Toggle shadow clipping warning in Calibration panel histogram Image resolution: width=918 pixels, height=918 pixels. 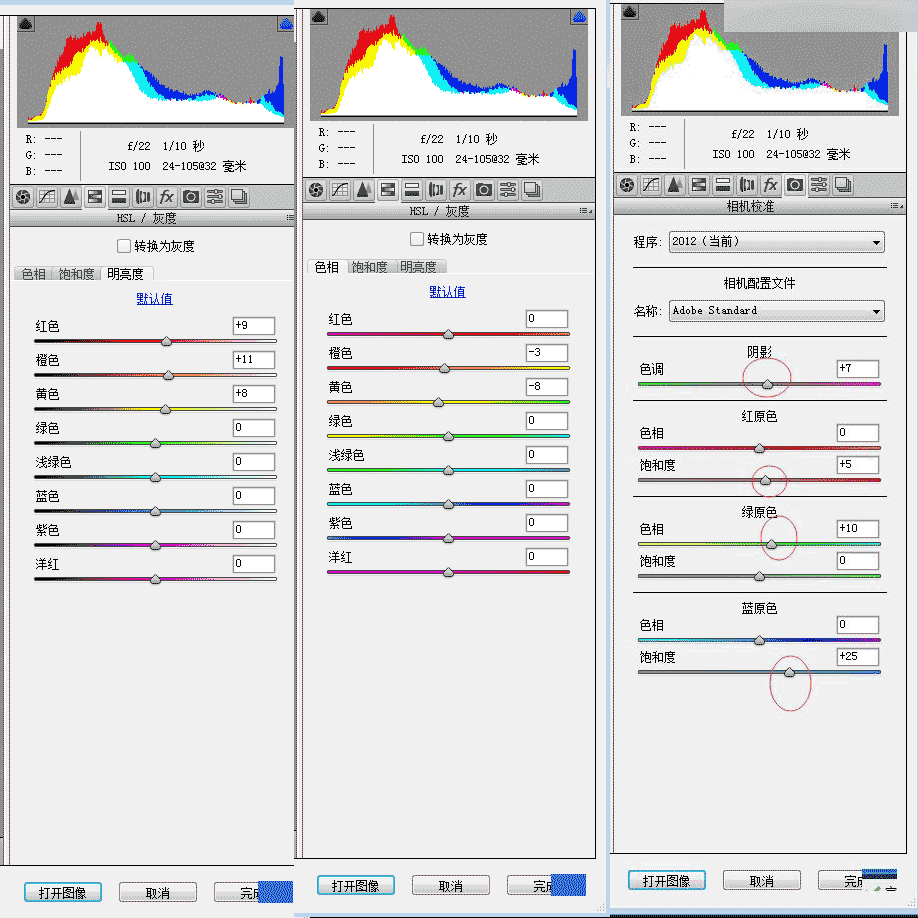pyautogui.click(x=630, y=12)
